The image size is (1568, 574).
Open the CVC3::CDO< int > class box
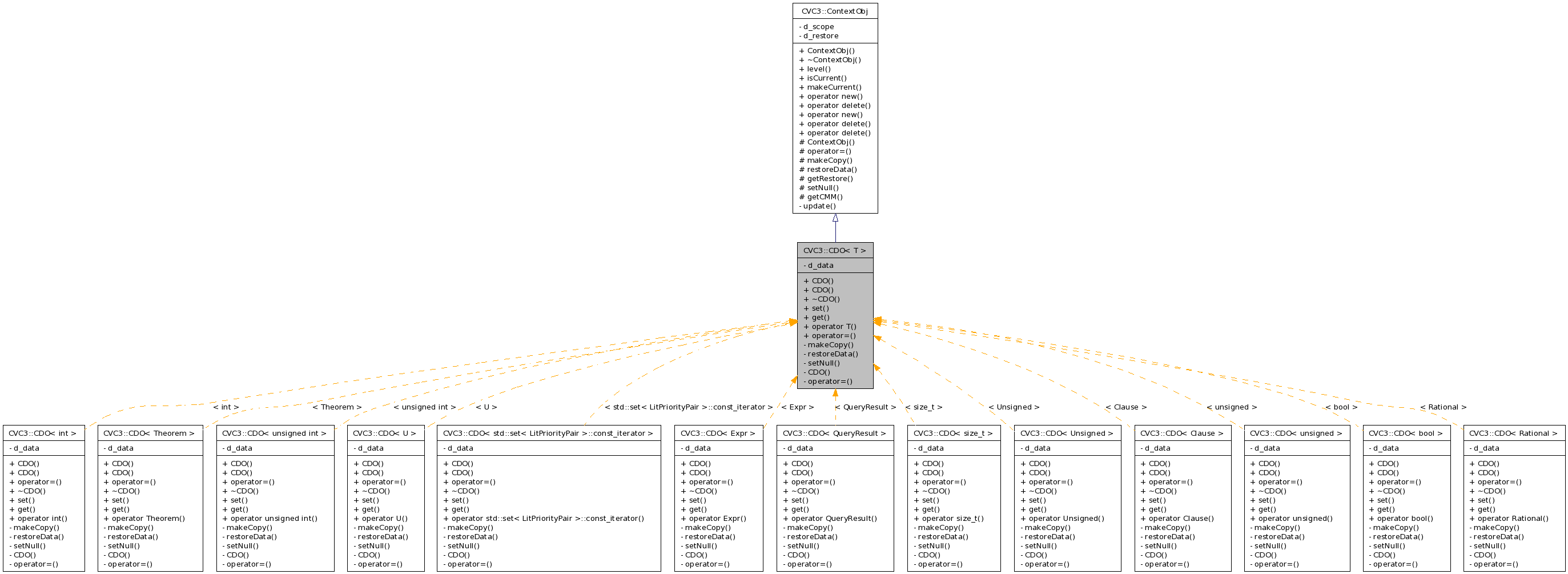coord(43,433)
